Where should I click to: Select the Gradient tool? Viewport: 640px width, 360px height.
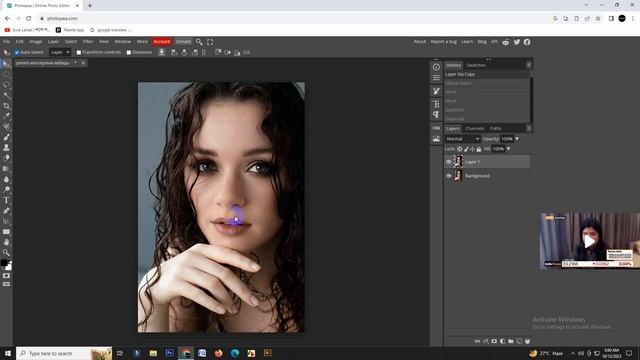pyautogui.click(x=6, y=169)
